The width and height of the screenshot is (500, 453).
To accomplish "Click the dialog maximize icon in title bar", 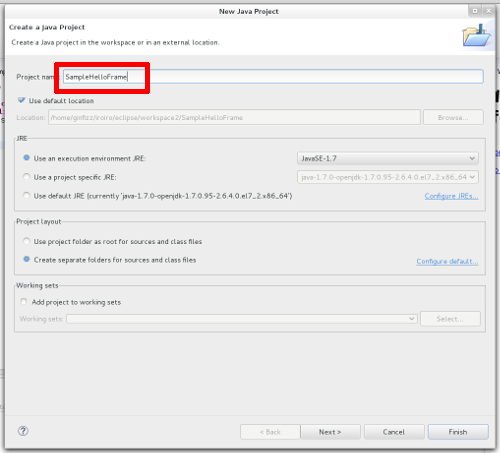I will point(475,11).
